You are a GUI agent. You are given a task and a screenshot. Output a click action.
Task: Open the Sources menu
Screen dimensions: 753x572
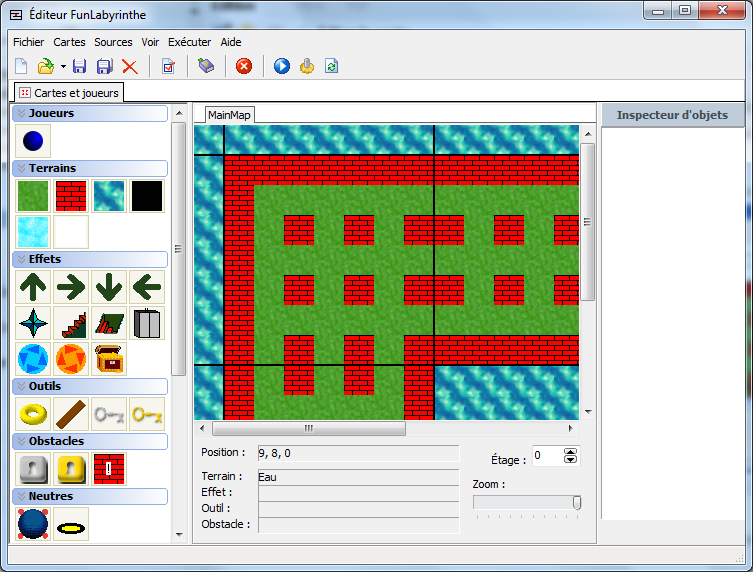tap(113, 42)
